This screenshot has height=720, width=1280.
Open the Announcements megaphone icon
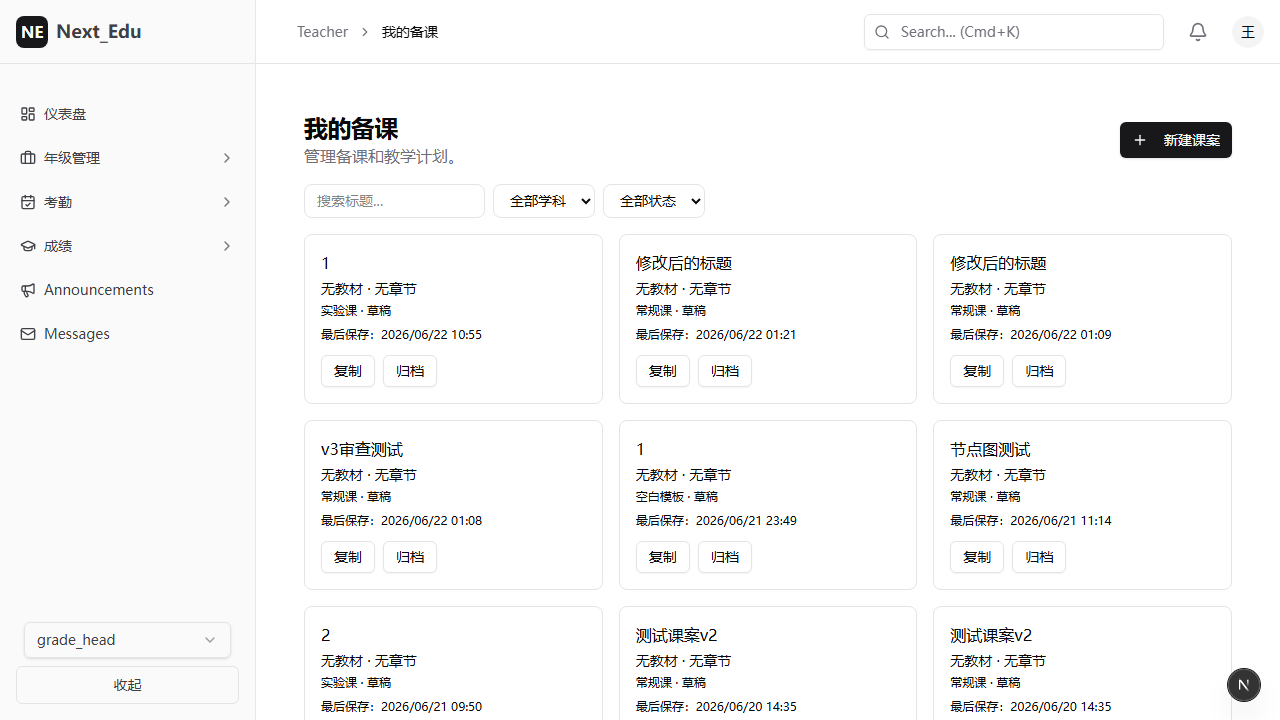28,290
